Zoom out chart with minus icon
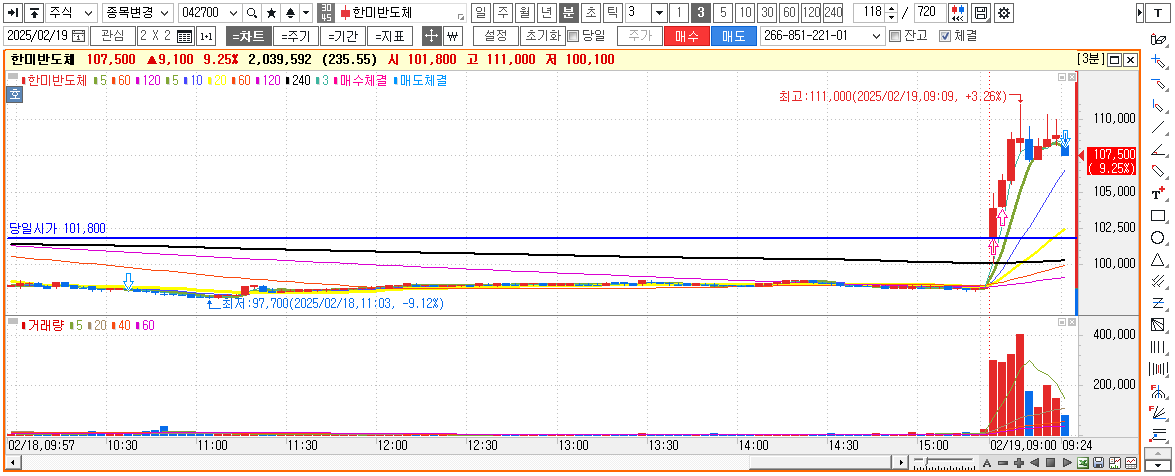Screen dimensions: 1175x476 [1003, 463]
